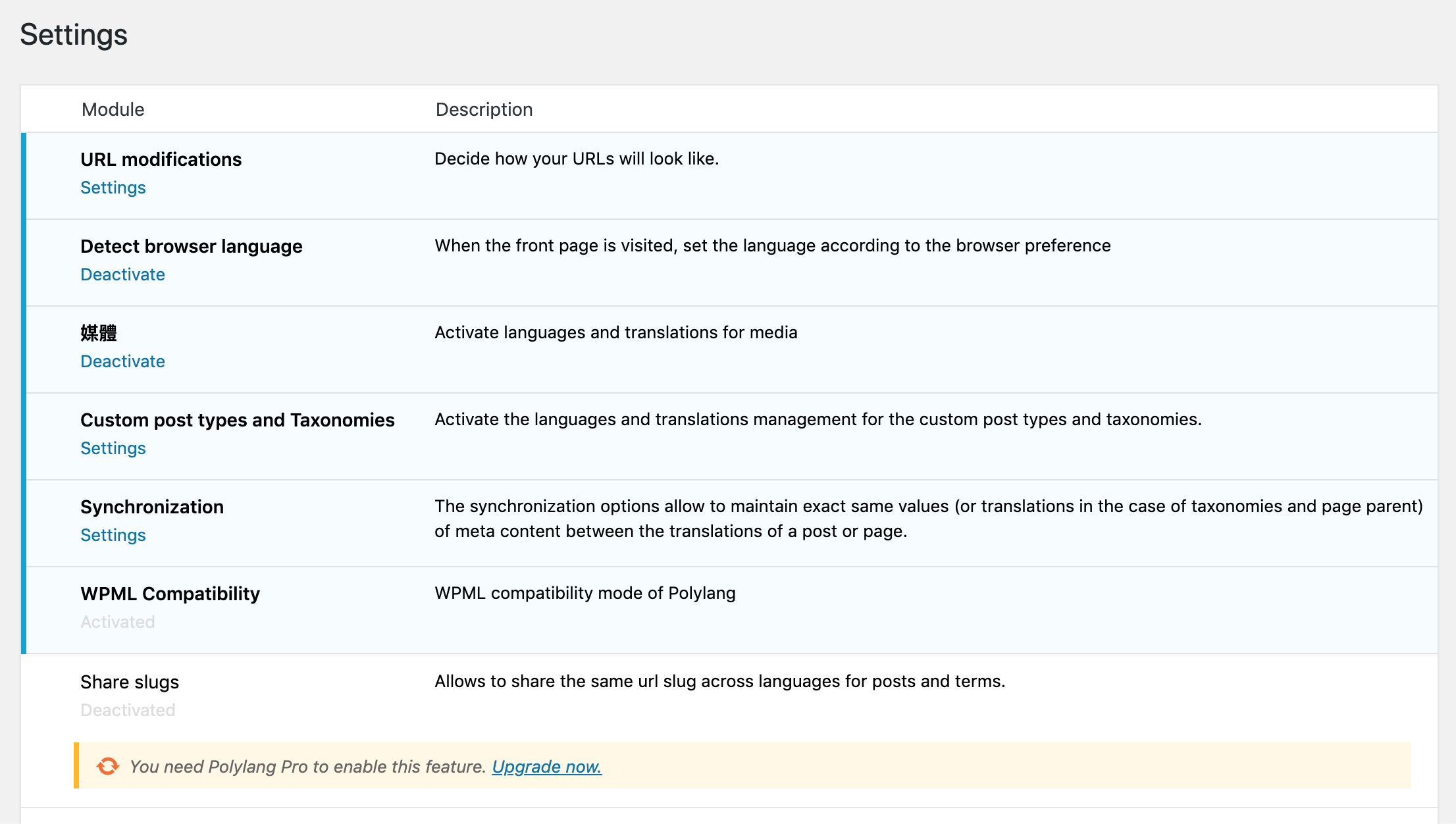Click the greyed Activated status text
Image resolution: width=1456 pixels, height=824 pixels.
[x=118, y=622]
